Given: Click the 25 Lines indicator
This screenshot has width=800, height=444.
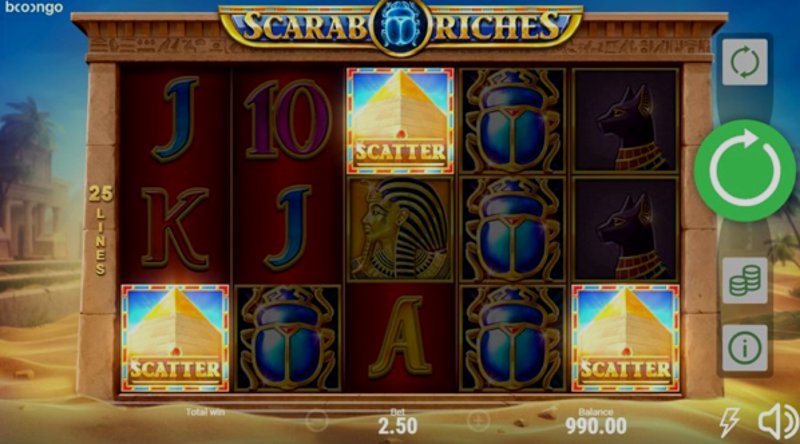Looking at the screenshot, I should point(101,230).
